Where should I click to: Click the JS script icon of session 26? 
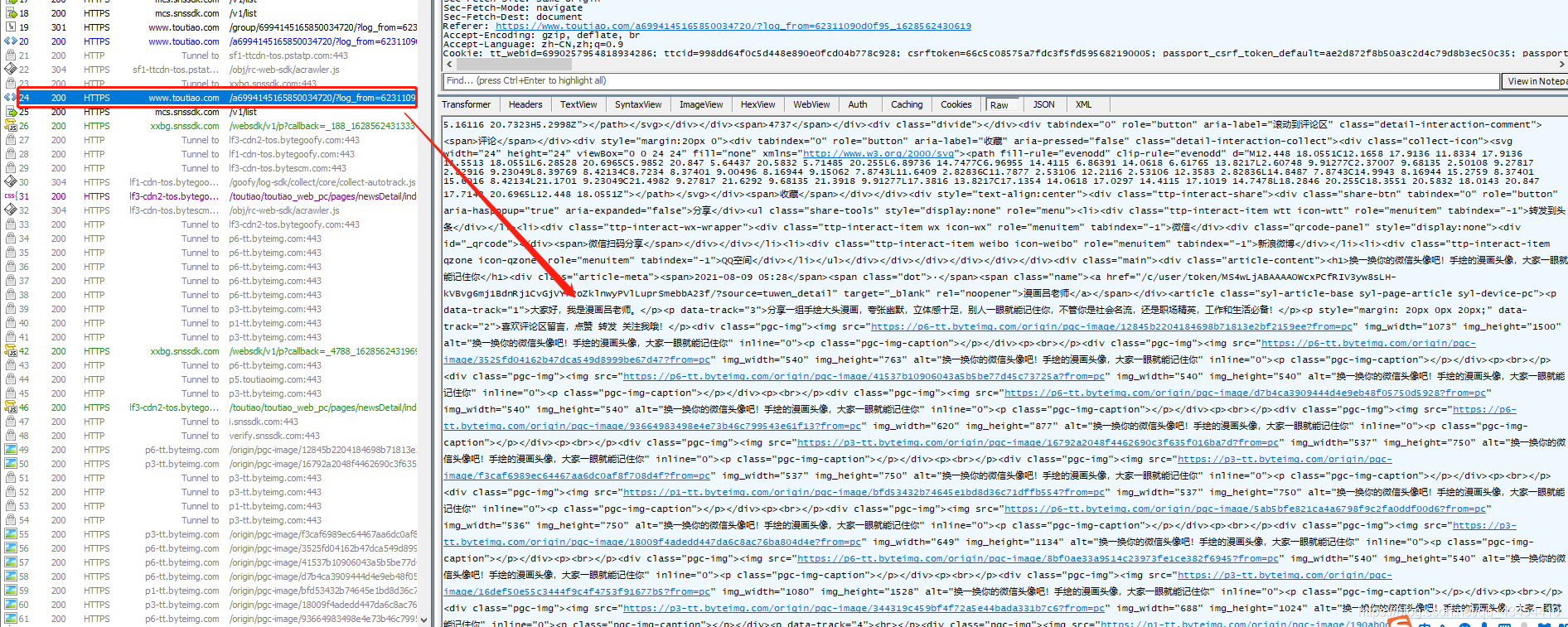[x=11, y=126]
